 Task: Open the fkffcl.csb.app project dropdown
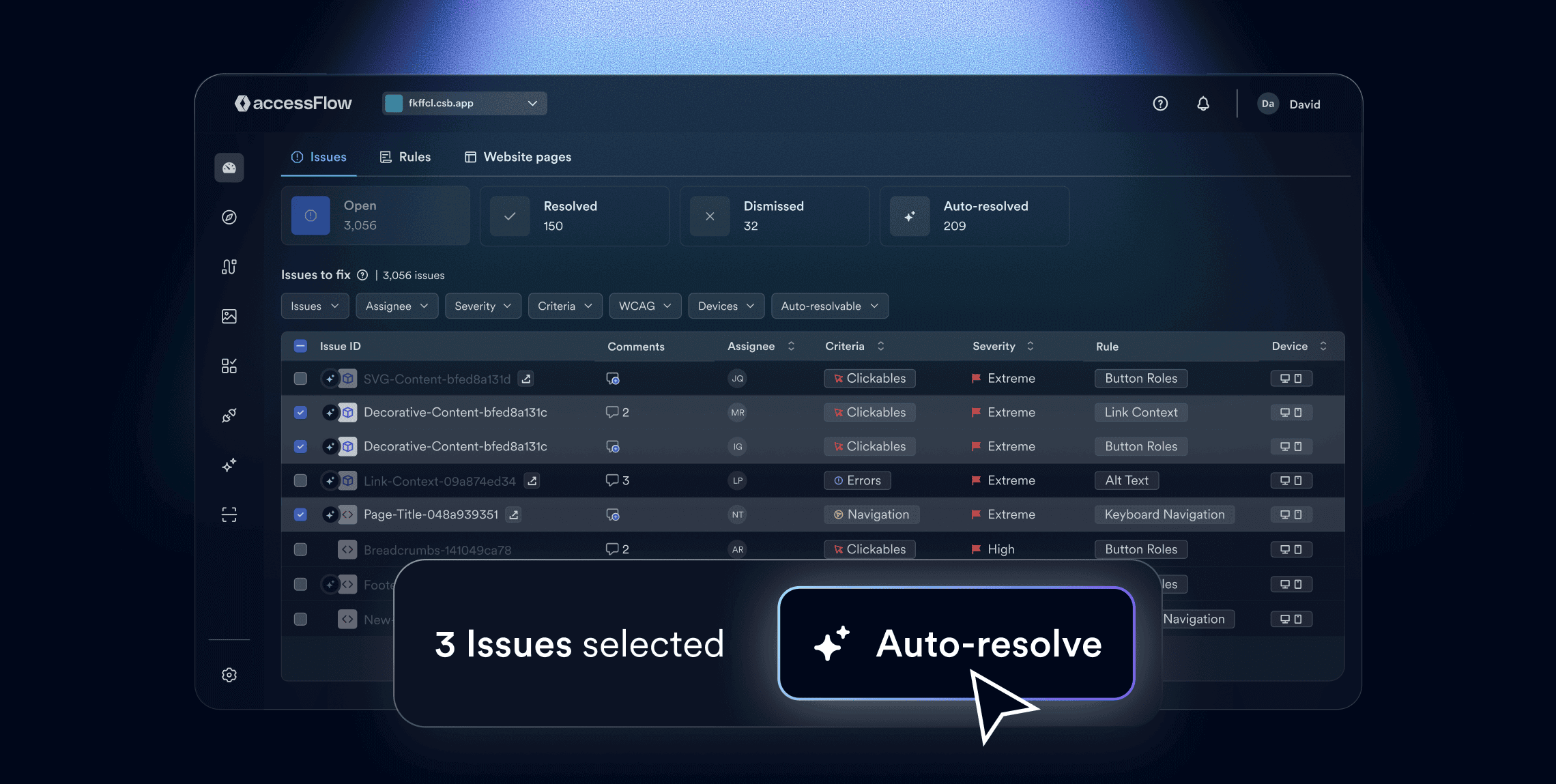pyautogui.click(x=464, y=103)
